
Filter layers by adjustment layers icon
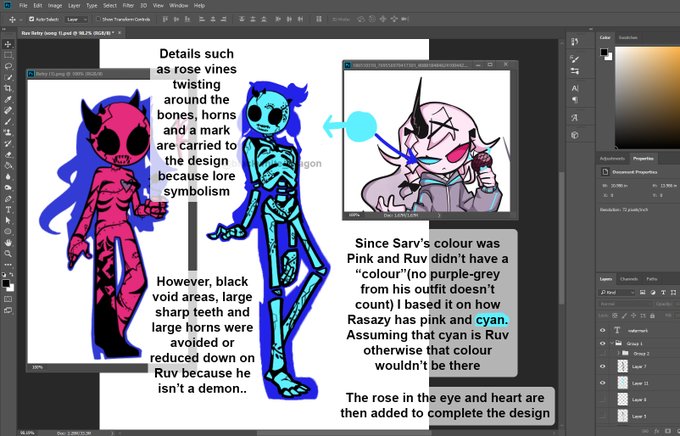pos(653,292)
